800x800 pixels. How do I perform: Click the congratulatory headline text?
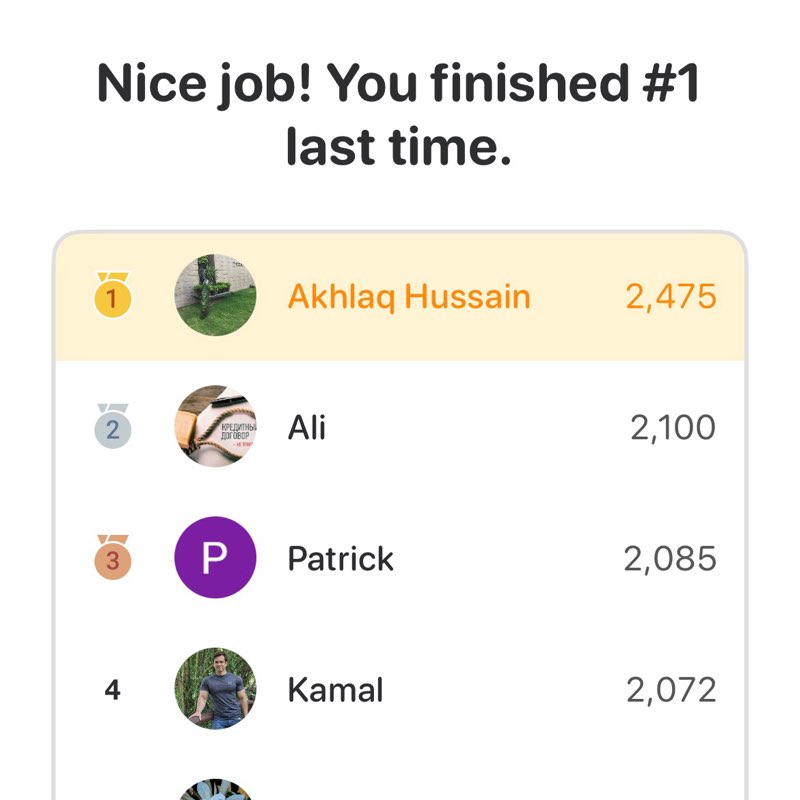click(400, 112)
